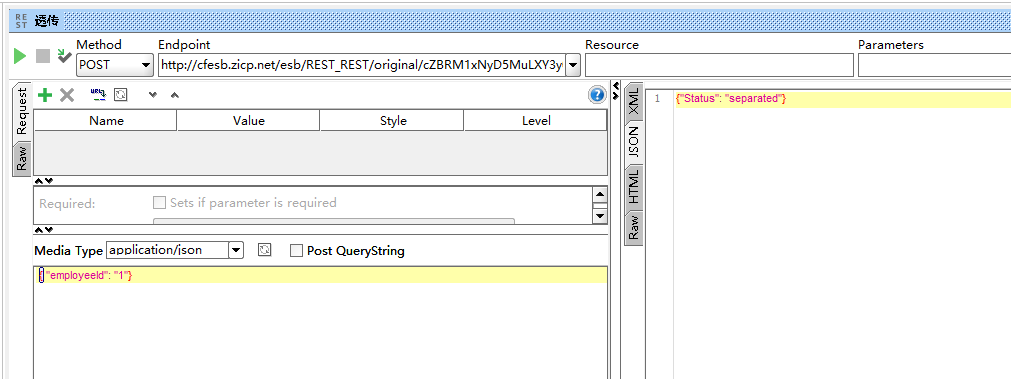Expand the Endpoint URL dropdown arrow

(573, 65)
